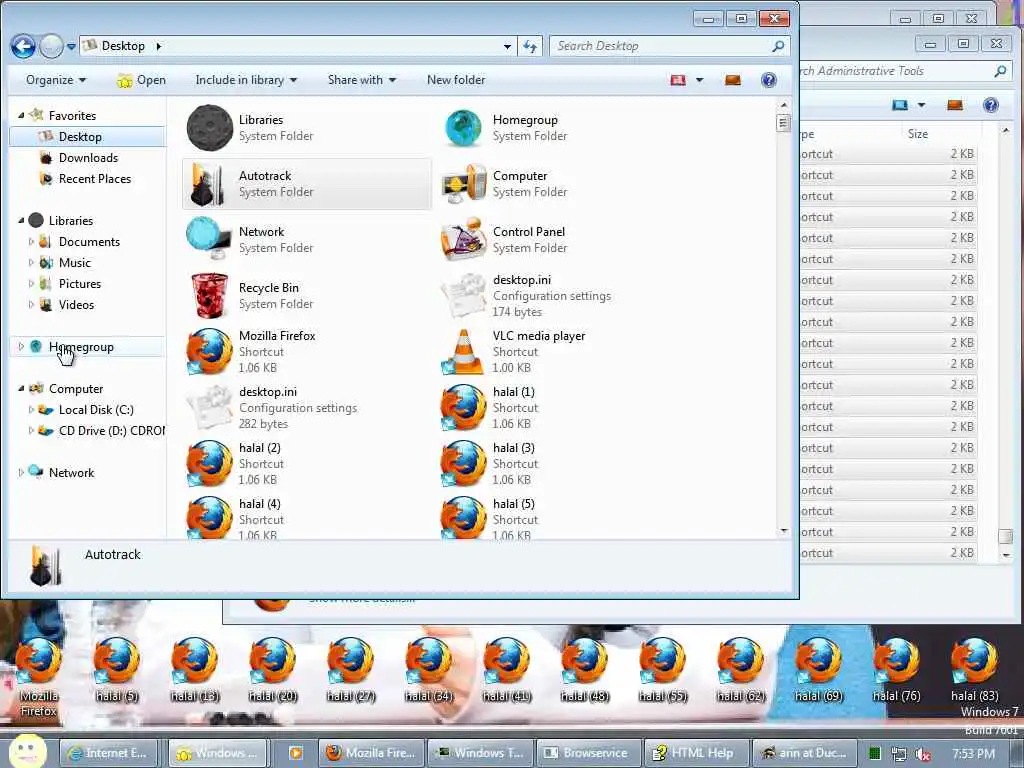Select the VLC media player shortcut icon
Image resolution: width=1024 pixels, height=768 pixels.
464,351
